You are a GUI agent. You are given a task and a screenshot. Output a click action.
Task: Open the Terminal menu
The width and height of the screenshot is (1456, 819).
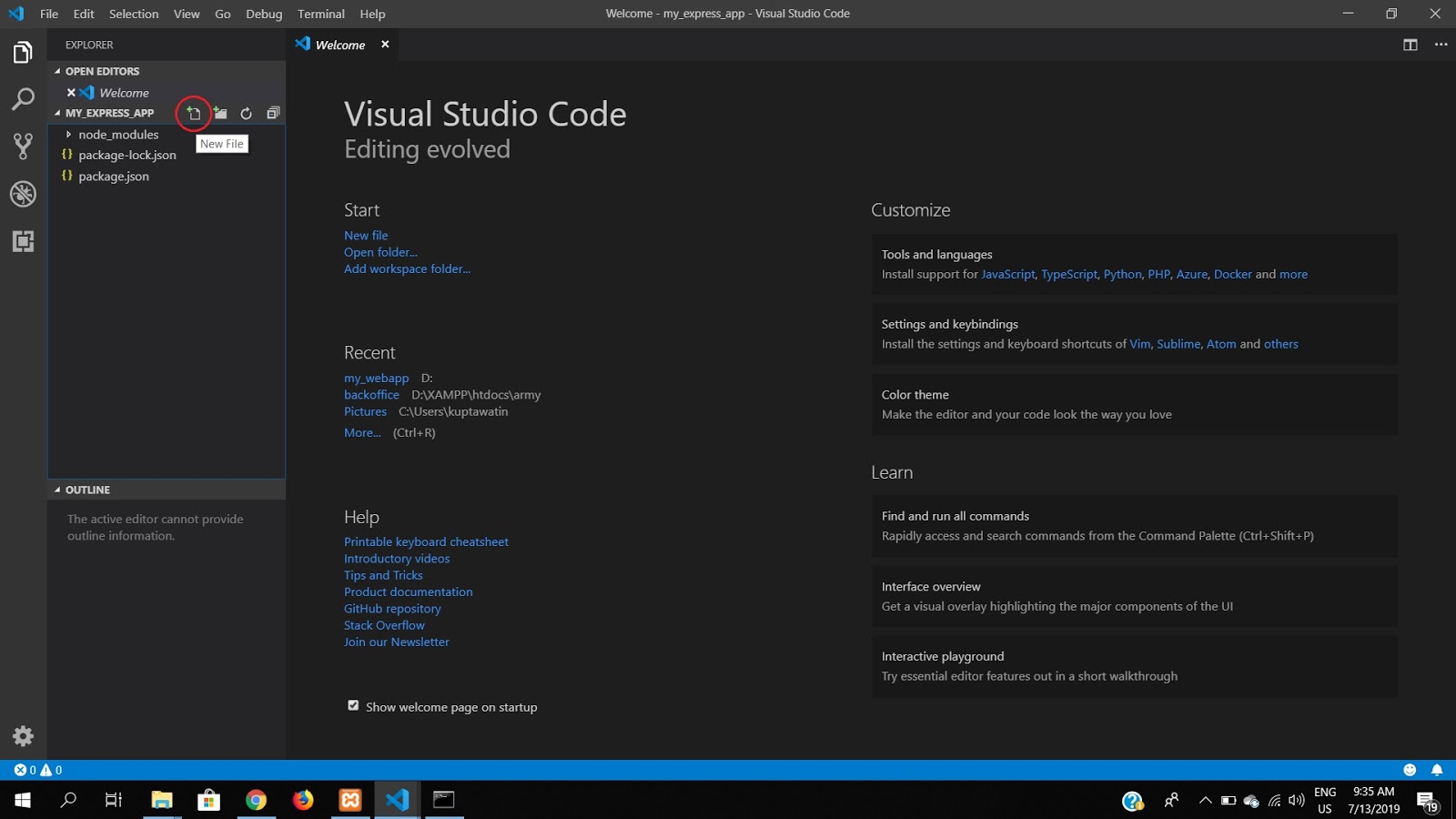[320, 14]
